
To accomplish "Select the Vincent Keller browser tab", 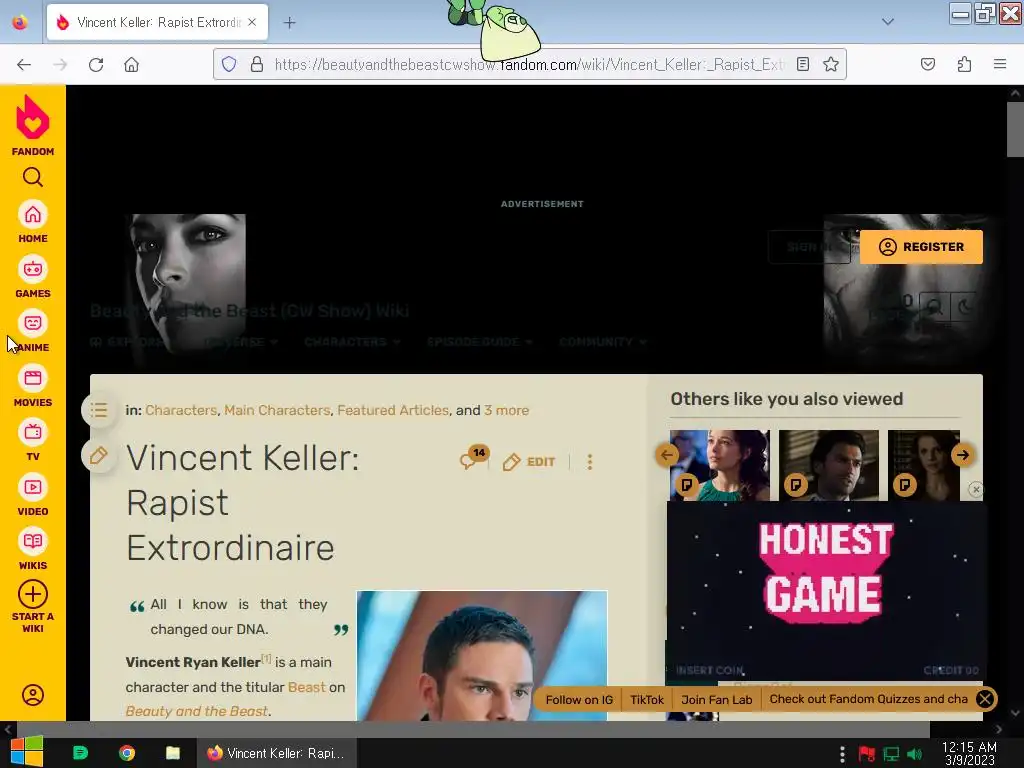I will coord(157,22).
